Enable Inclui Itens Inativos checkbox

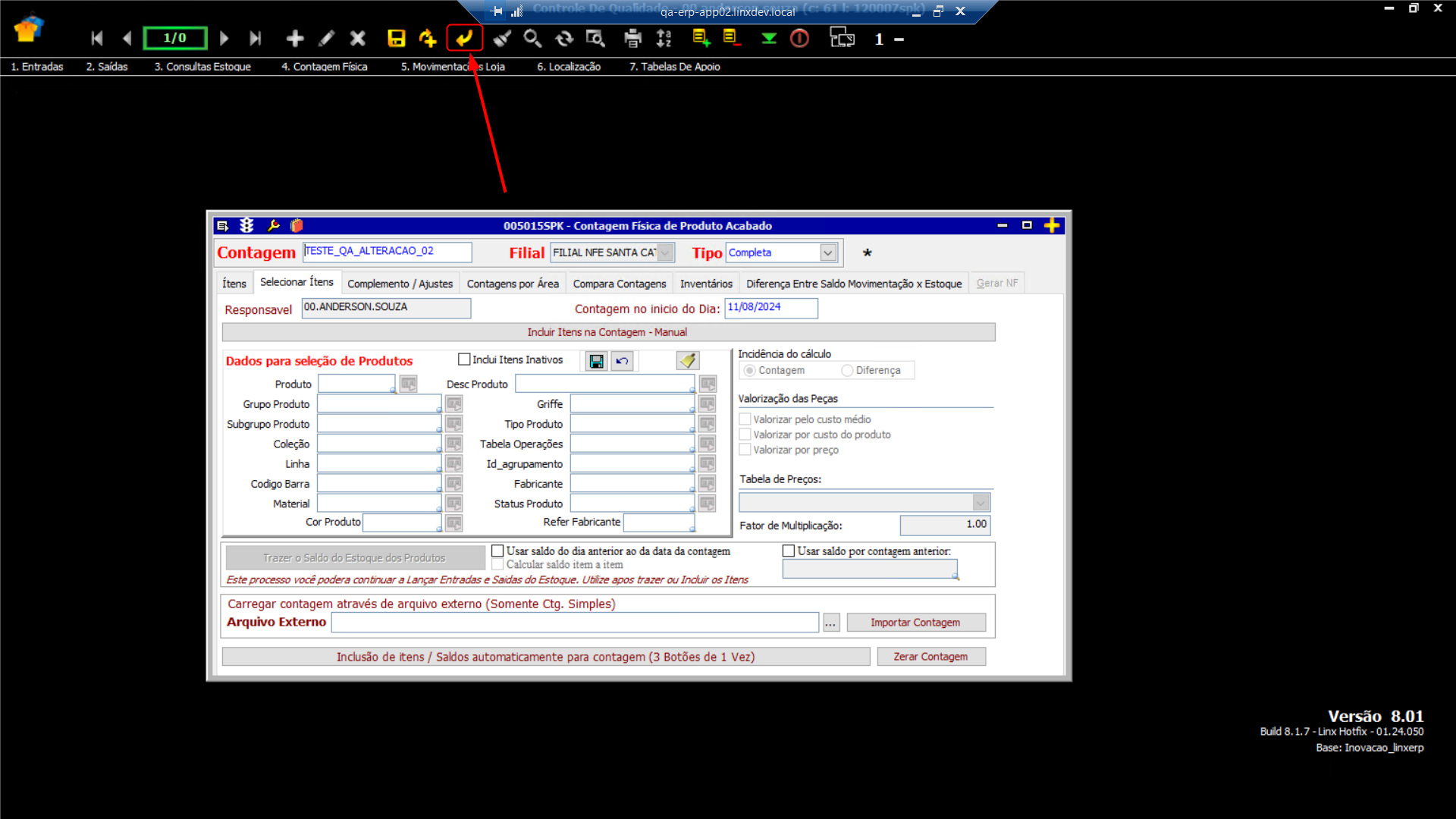[464, 359]
